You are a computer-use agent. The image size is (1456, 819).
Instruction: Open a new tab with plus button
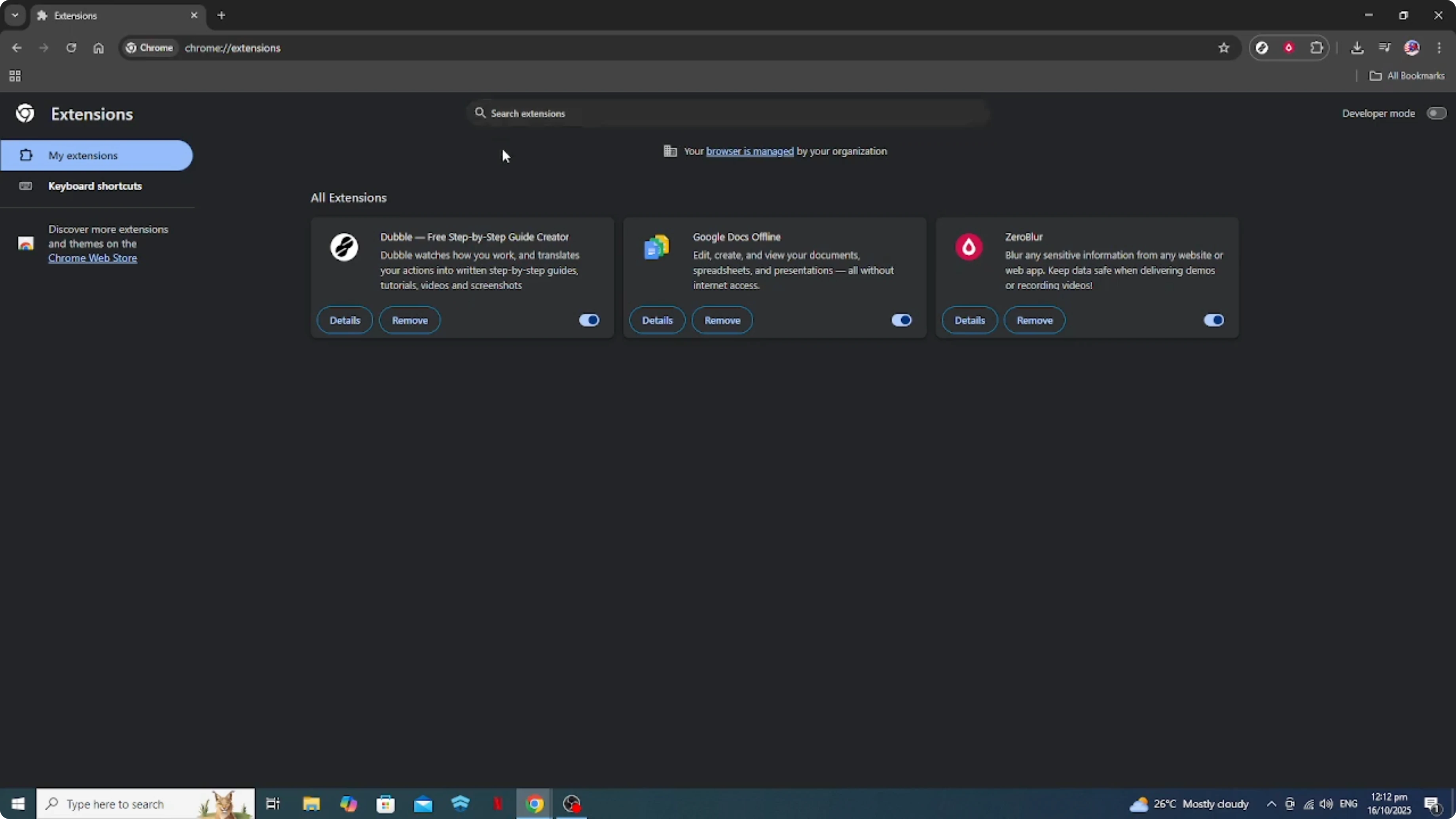[222, 16]
